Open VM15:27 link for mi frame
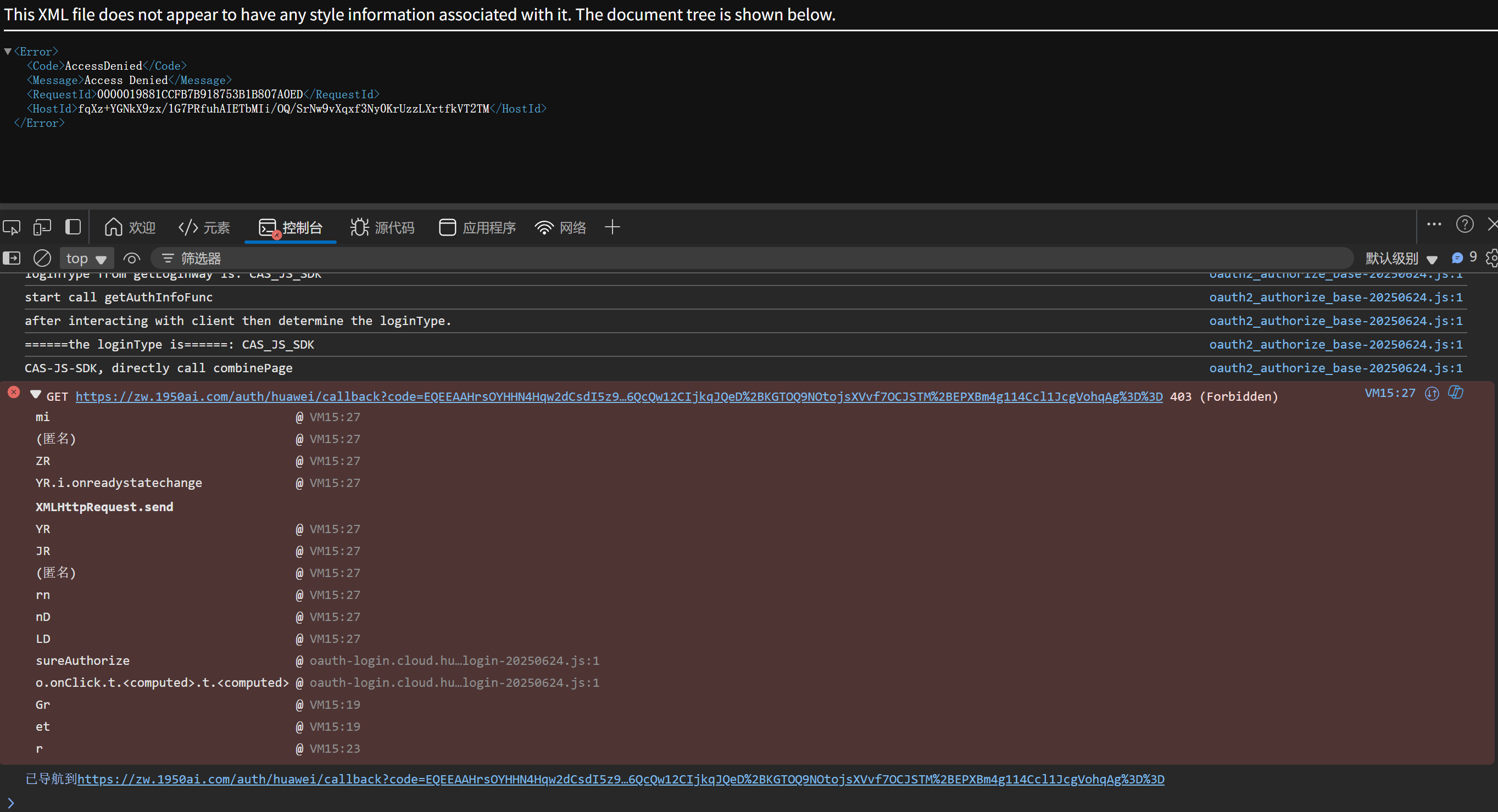This screenshot has width=1498, height=812. point(335,417)
